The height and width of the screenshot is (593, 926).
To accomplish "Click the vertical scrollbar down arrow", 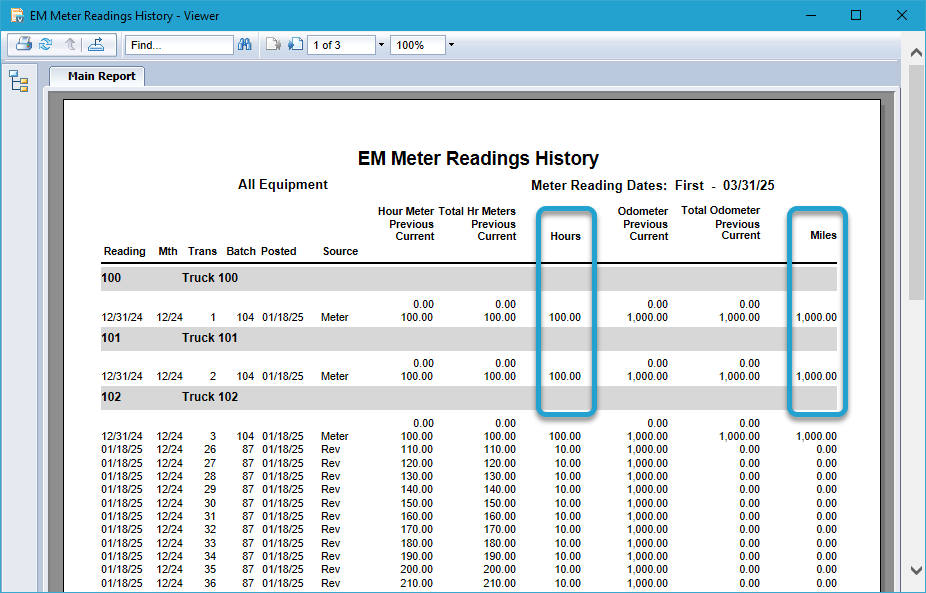I will [916, 571].
